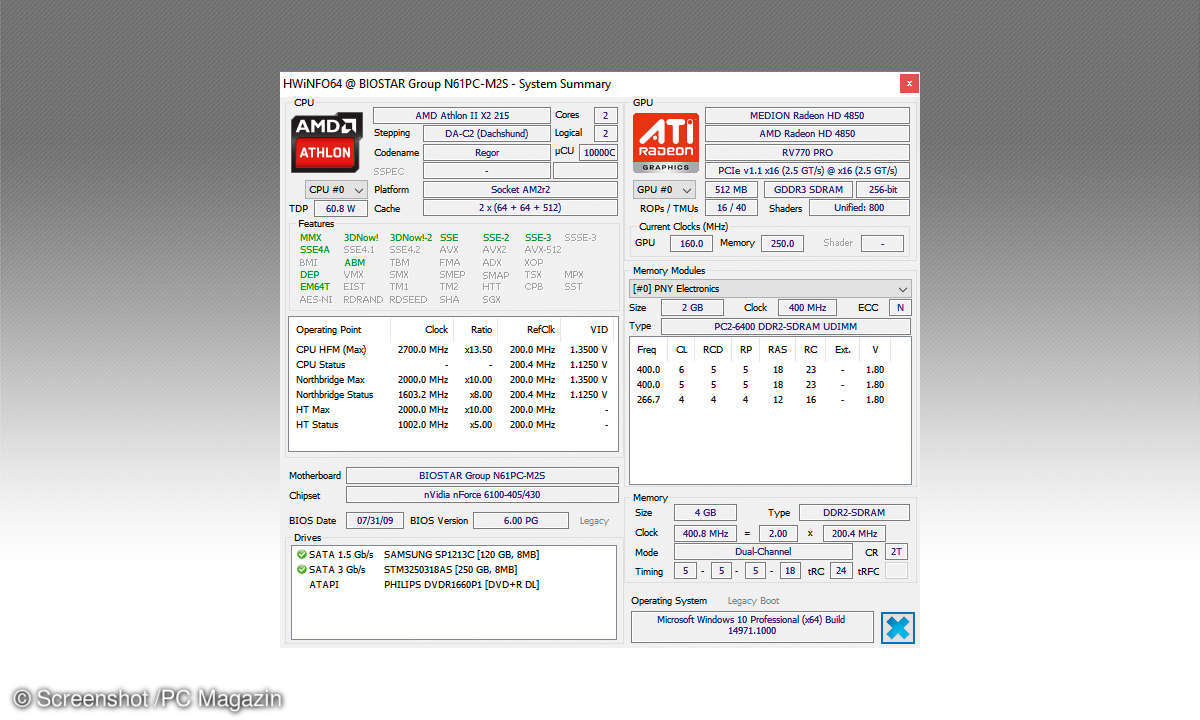Click the nVidia nForce 6100-405/430 chipset field

[482, 495]
